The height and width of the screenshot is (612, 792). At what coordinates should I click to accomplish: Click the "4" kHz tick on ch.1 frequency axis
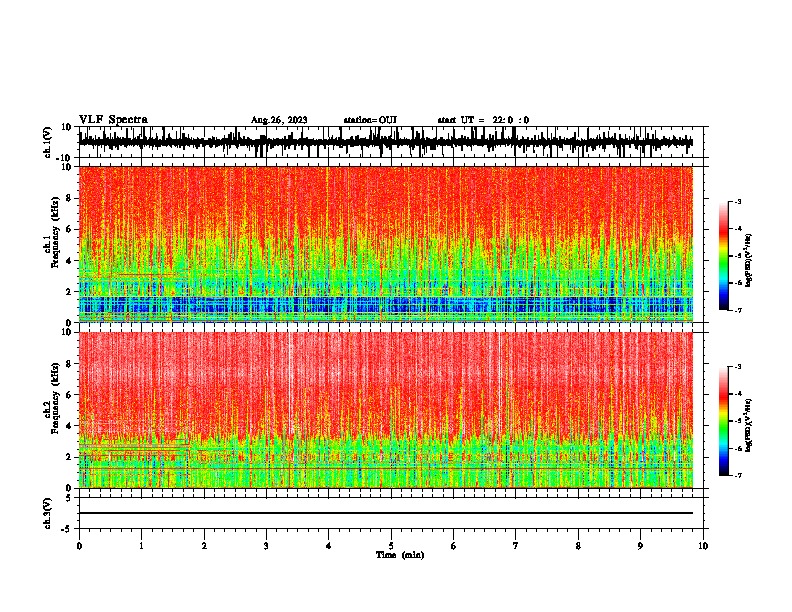click(x=70, y=261)
